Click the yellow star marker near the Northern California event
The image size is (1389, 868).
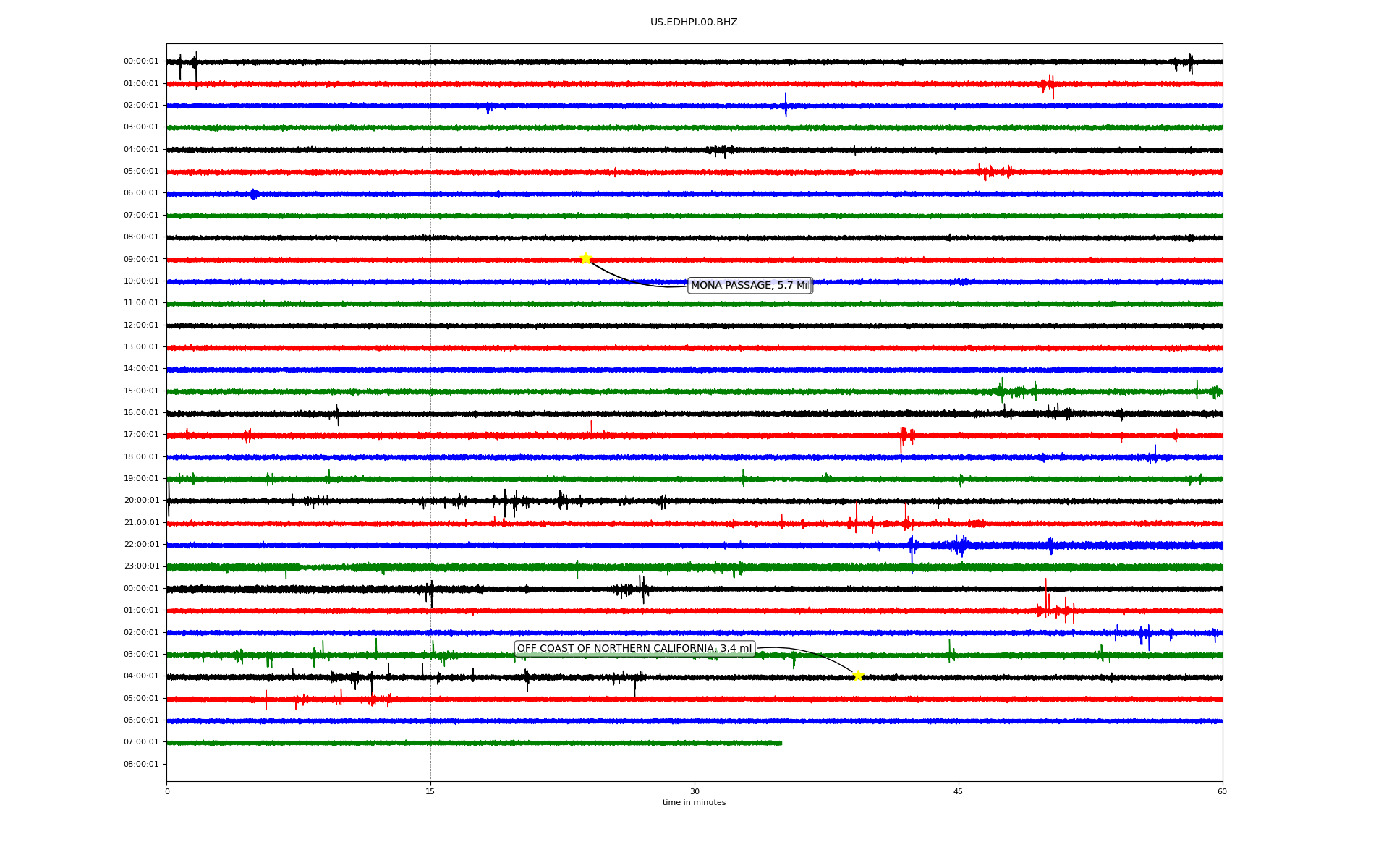pyautogui.click(x=858, y=676)
